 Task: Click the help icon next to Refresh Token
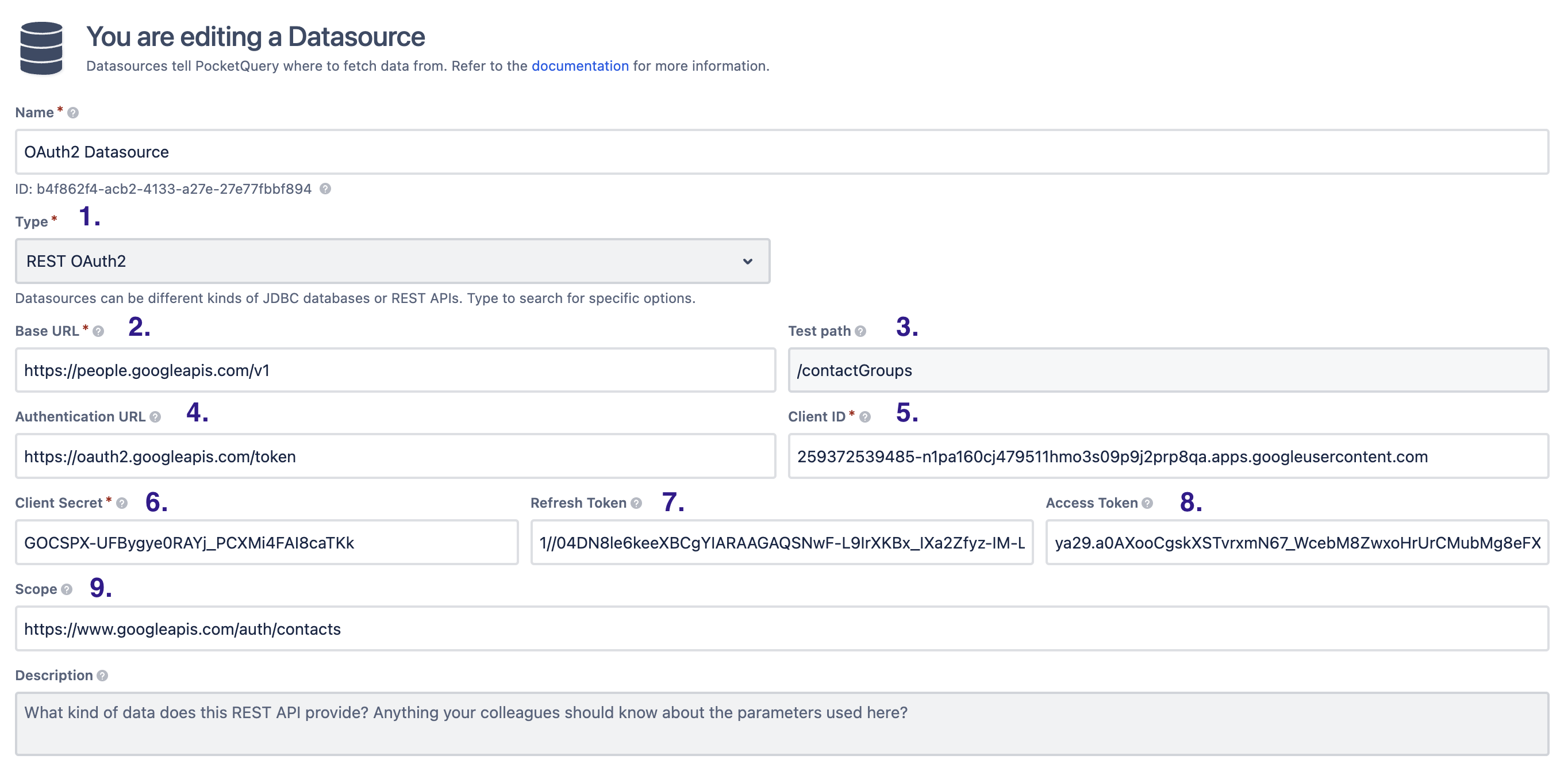coord(636,504)
